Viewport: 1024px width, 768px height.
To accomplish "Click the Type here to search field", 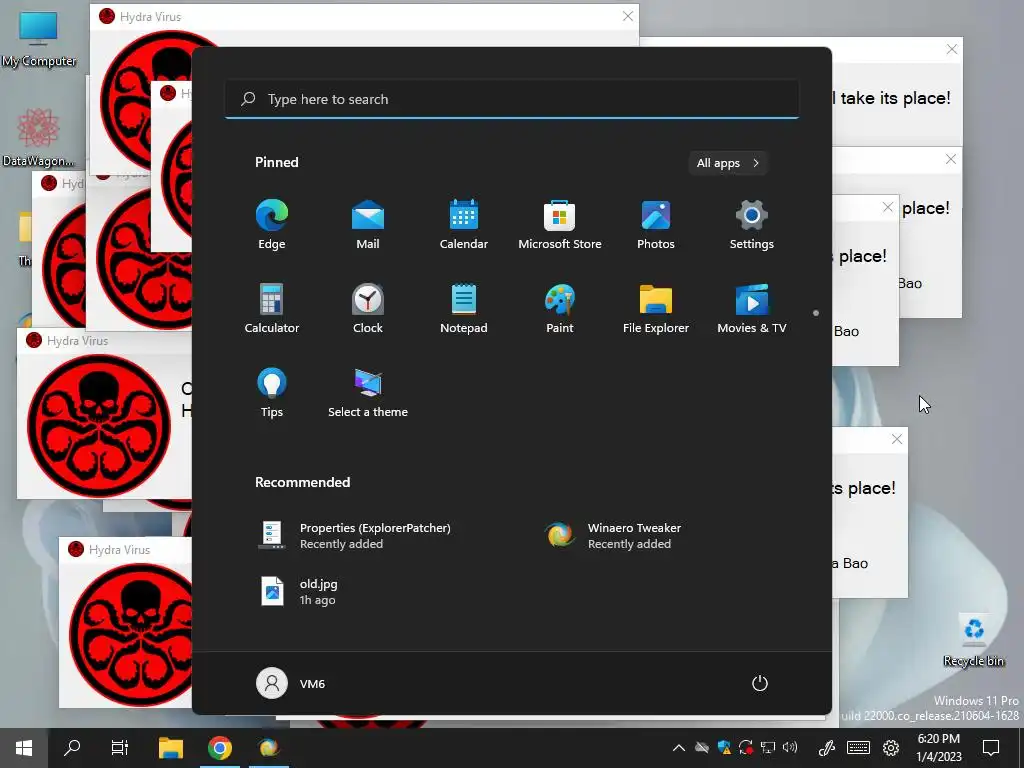I will (x=512, y=99).
